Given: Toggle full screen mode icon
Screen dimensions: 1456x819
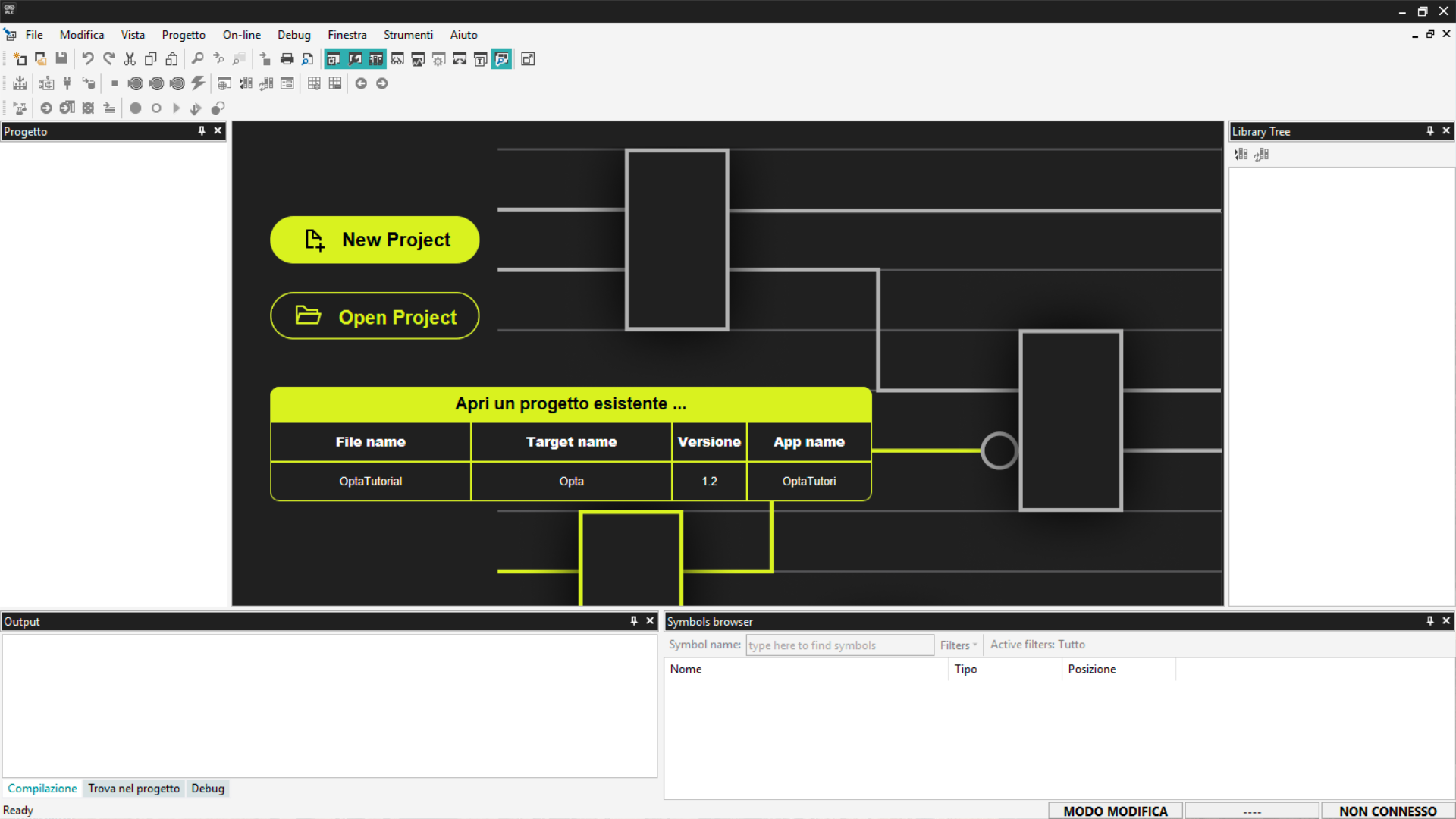Looking at the screenshot, I should click(529, 59).
